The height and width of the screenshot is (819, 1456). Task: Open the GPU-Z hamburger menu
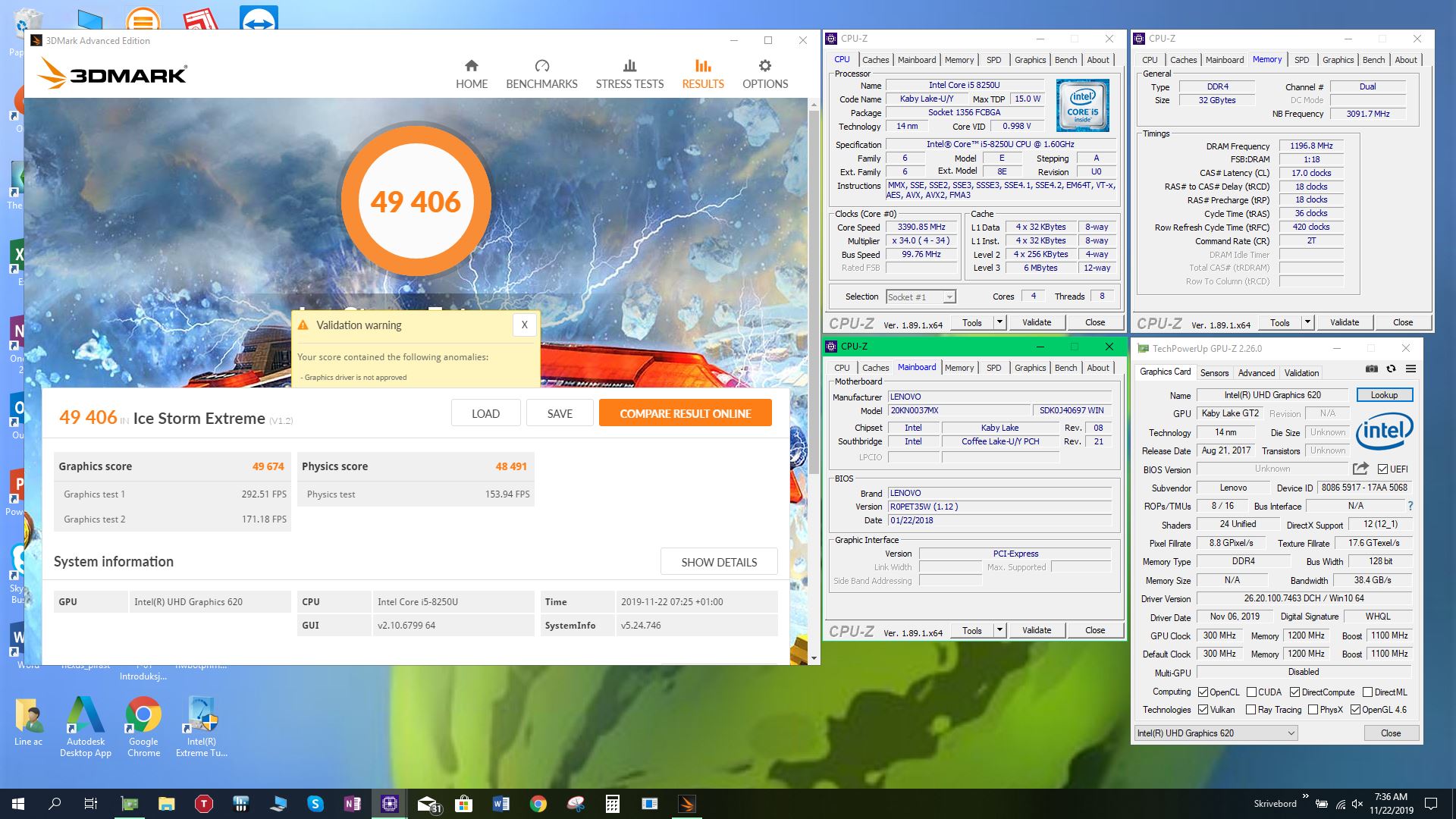click(x=1410, y=369)
